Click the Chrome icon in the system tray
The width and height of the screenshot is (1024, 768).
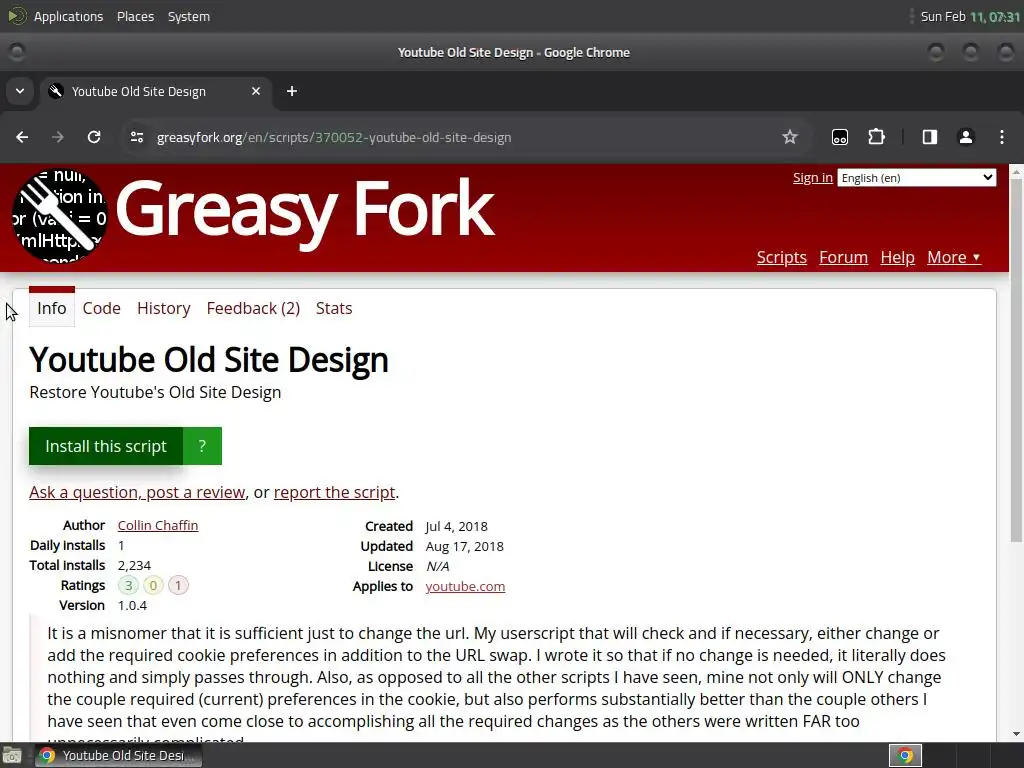(905, 756)
